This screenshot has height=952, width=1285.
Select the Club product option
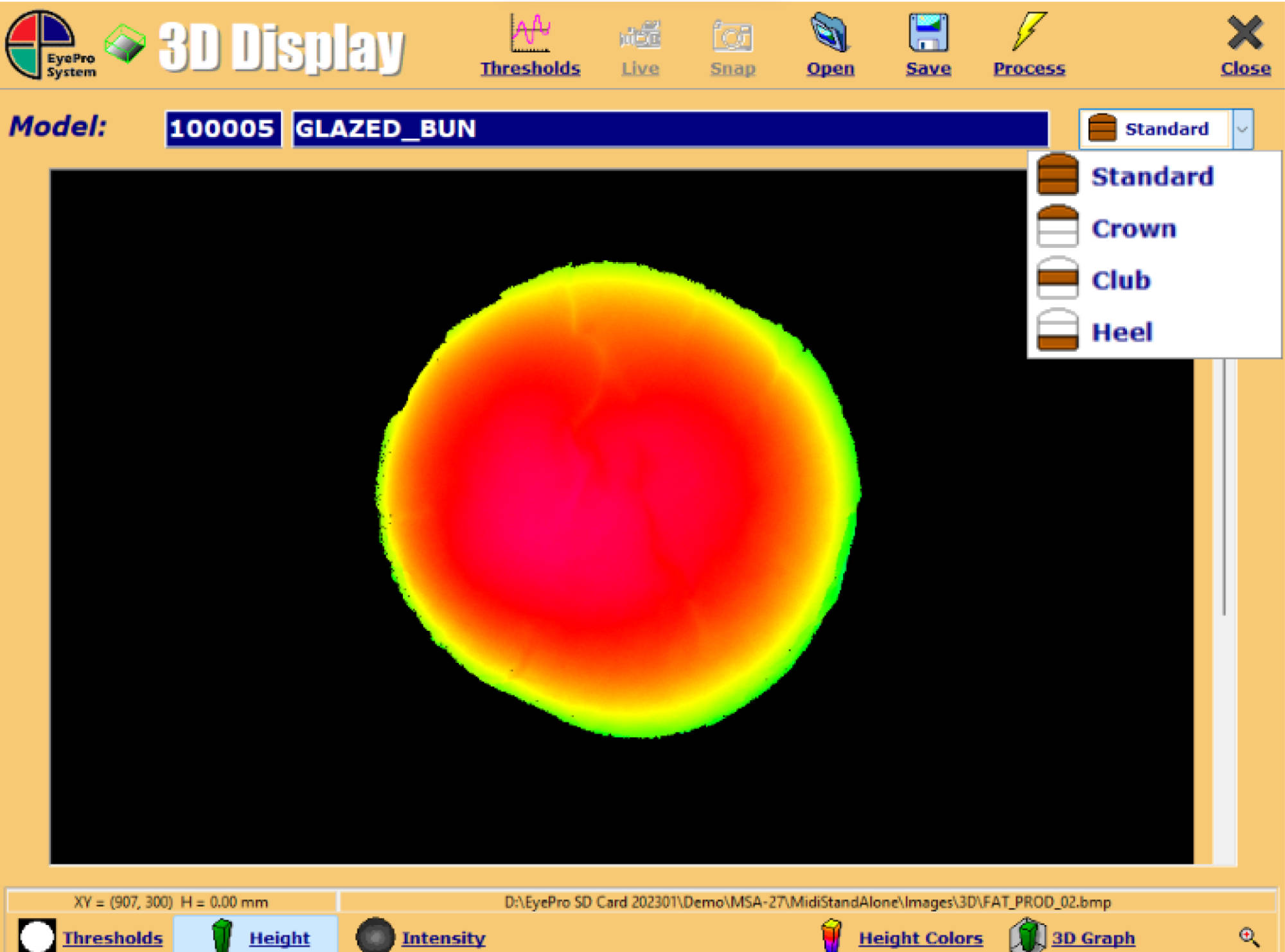pyautogui.click(x=1120, y=280)
